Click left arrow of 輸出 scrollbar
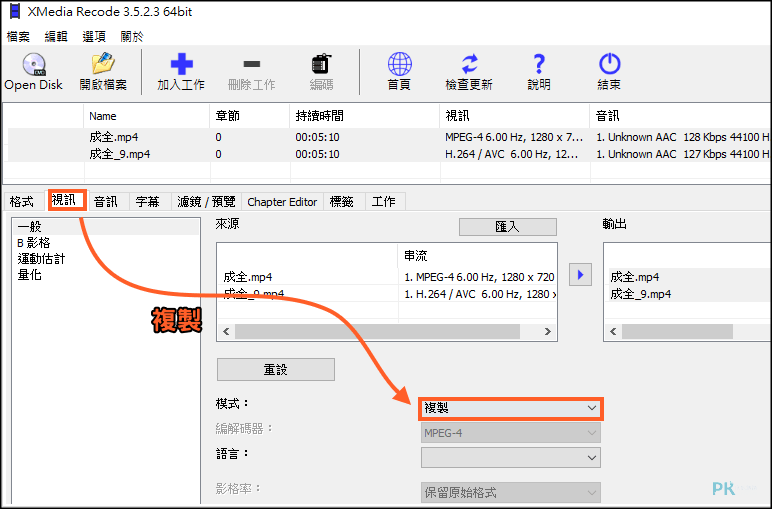This screenshot has height=509, width=772. (x=613, y=332)
